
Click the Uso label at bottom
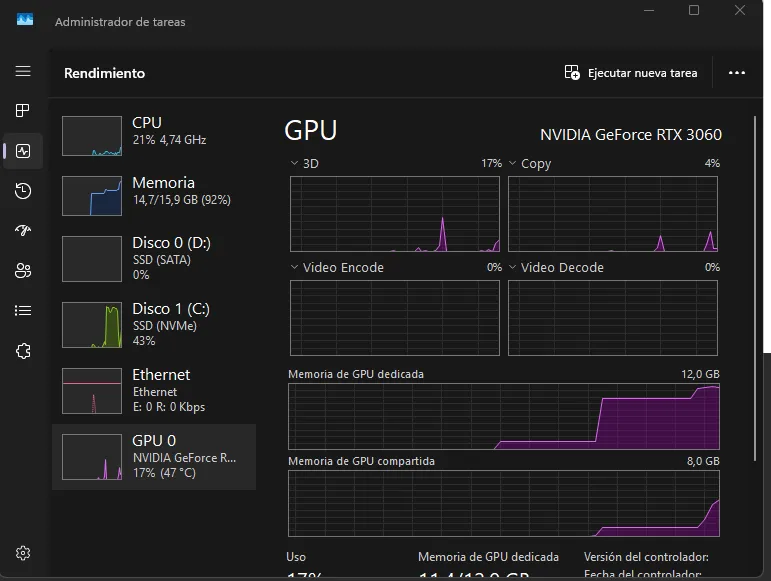click(296, 557)
